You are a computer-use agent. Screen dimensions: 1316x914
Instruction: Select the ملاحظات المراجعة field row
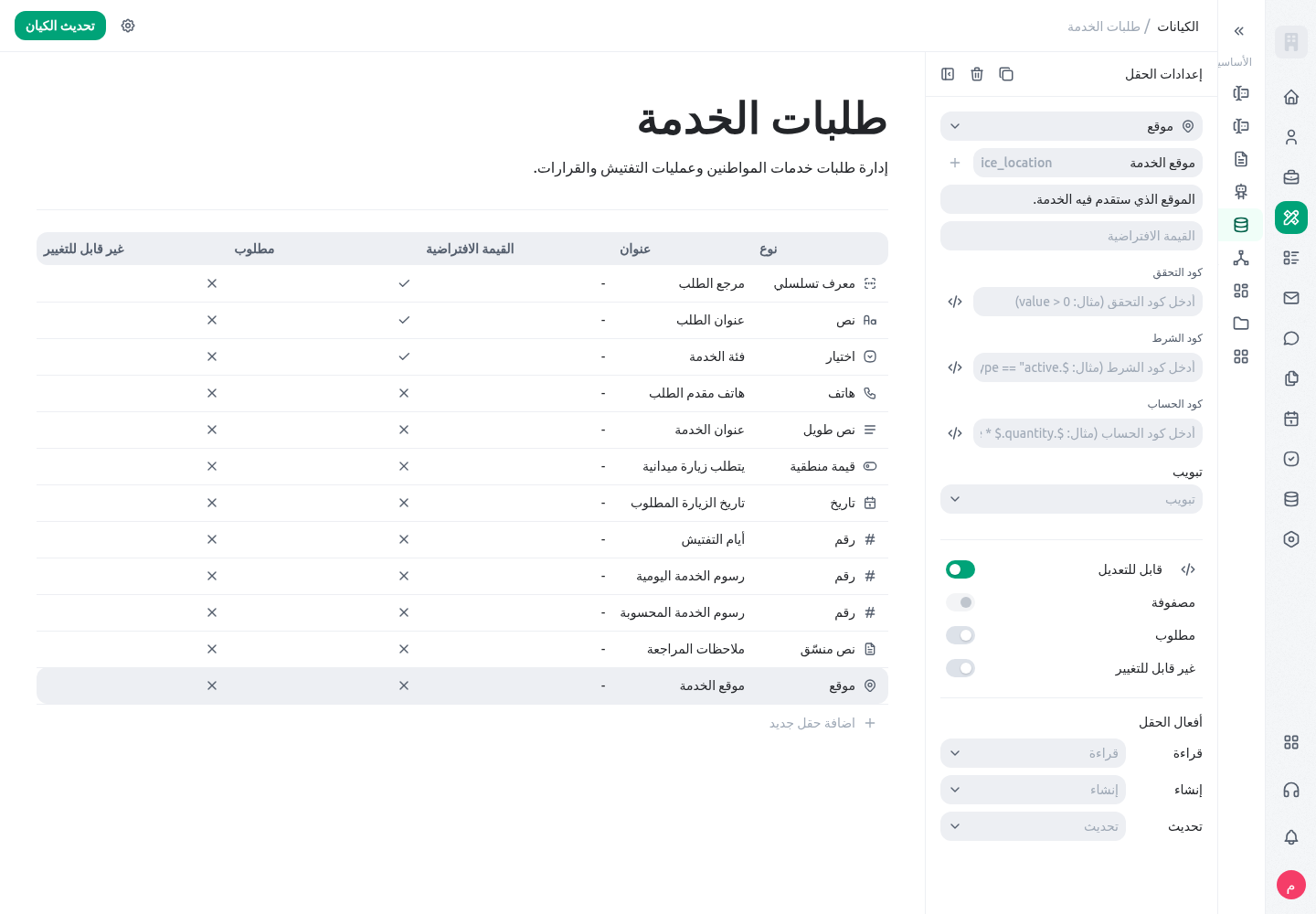point(462,649)
